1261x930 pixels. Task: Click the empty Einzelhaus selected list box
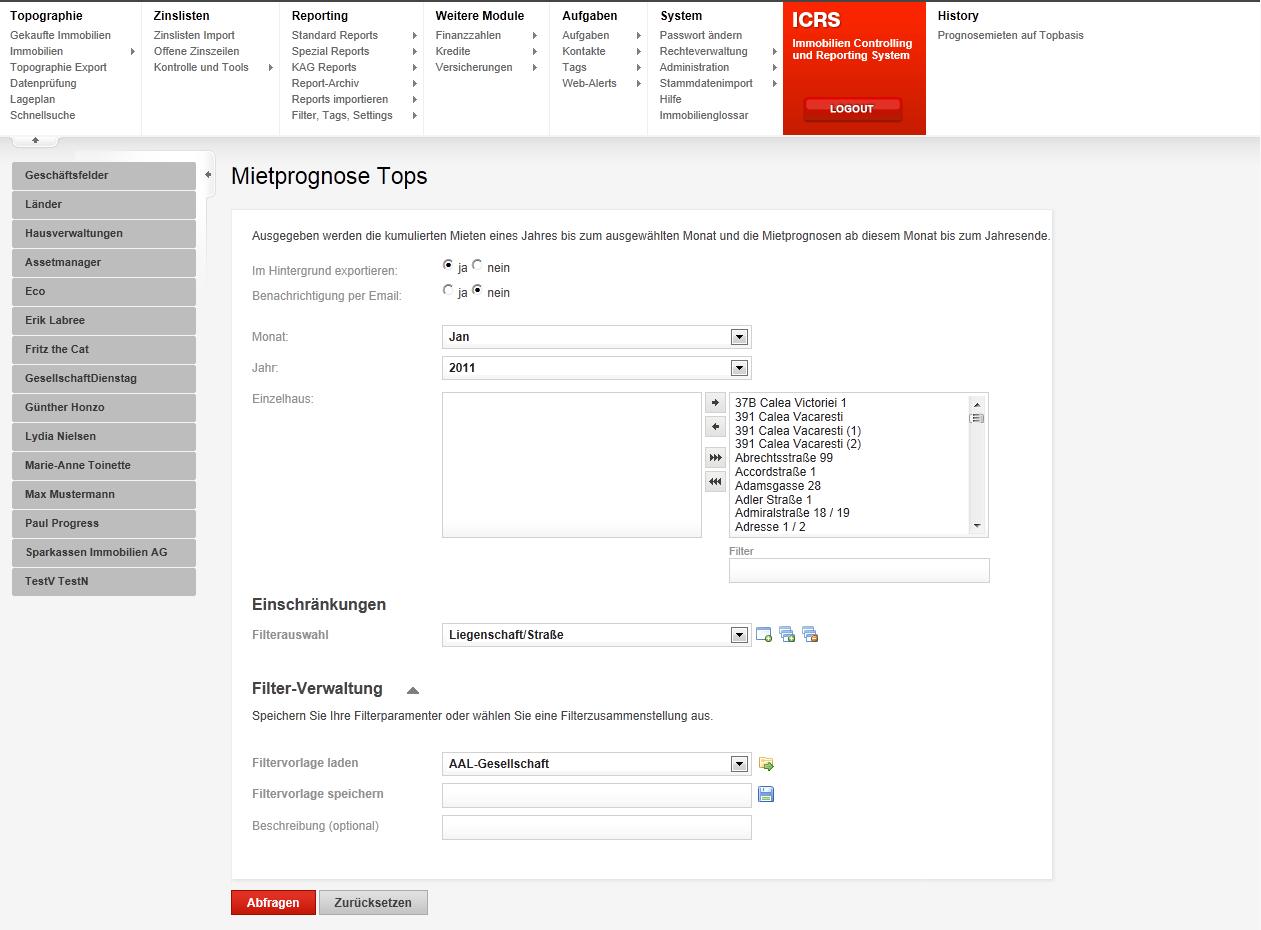[572, 465]
